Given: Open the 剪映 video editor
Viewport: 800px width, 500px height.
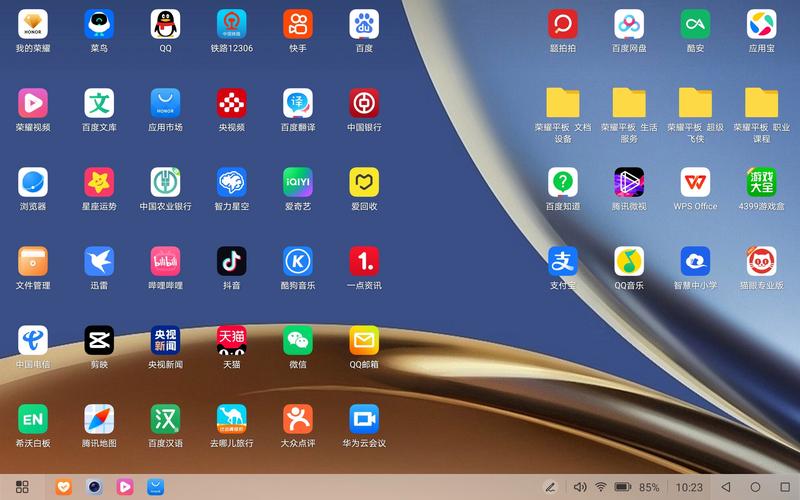Looking at the screenshot, I should tap(99, 340).
